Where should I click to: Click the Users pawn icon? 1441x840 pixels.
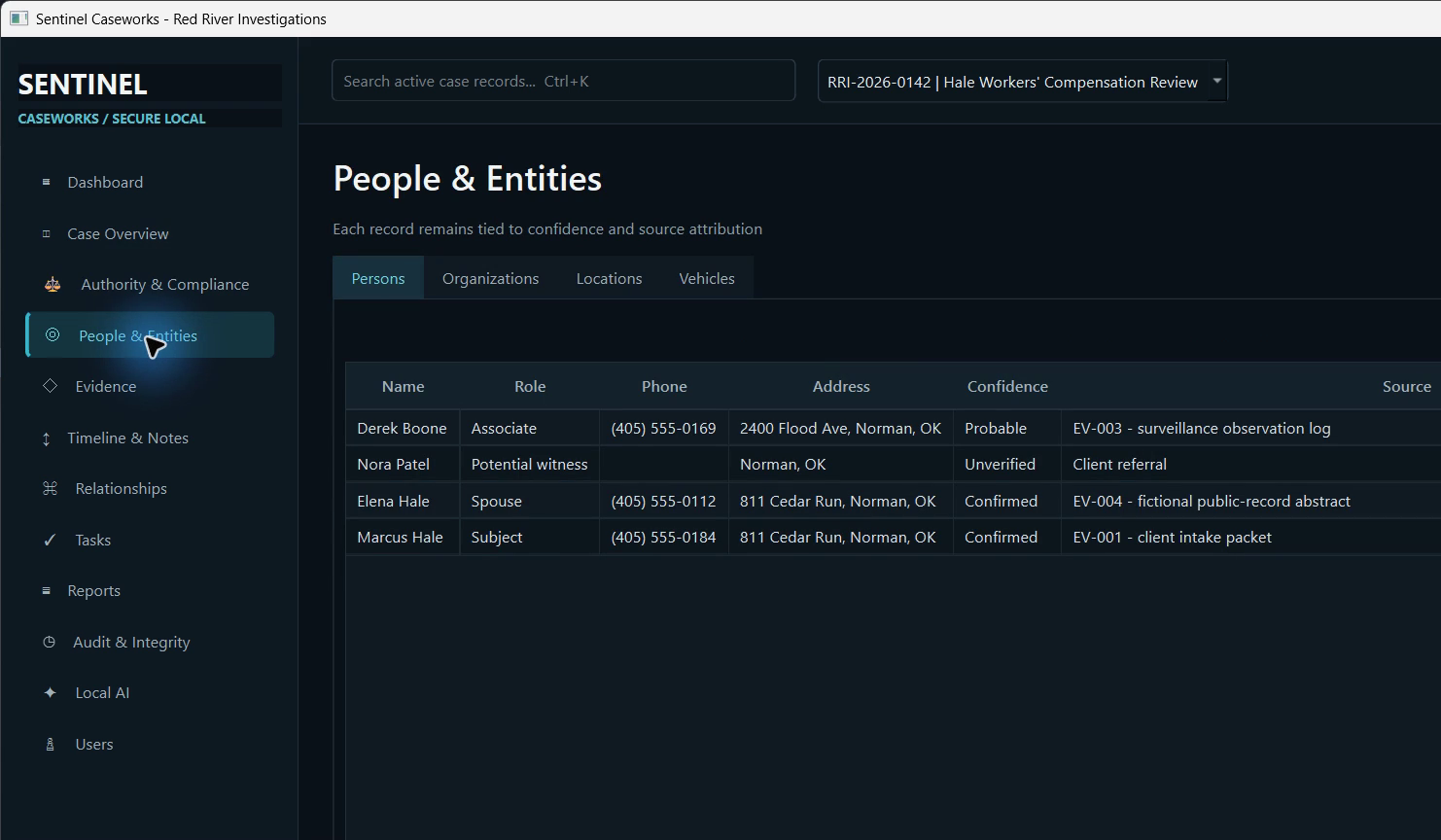50,744
